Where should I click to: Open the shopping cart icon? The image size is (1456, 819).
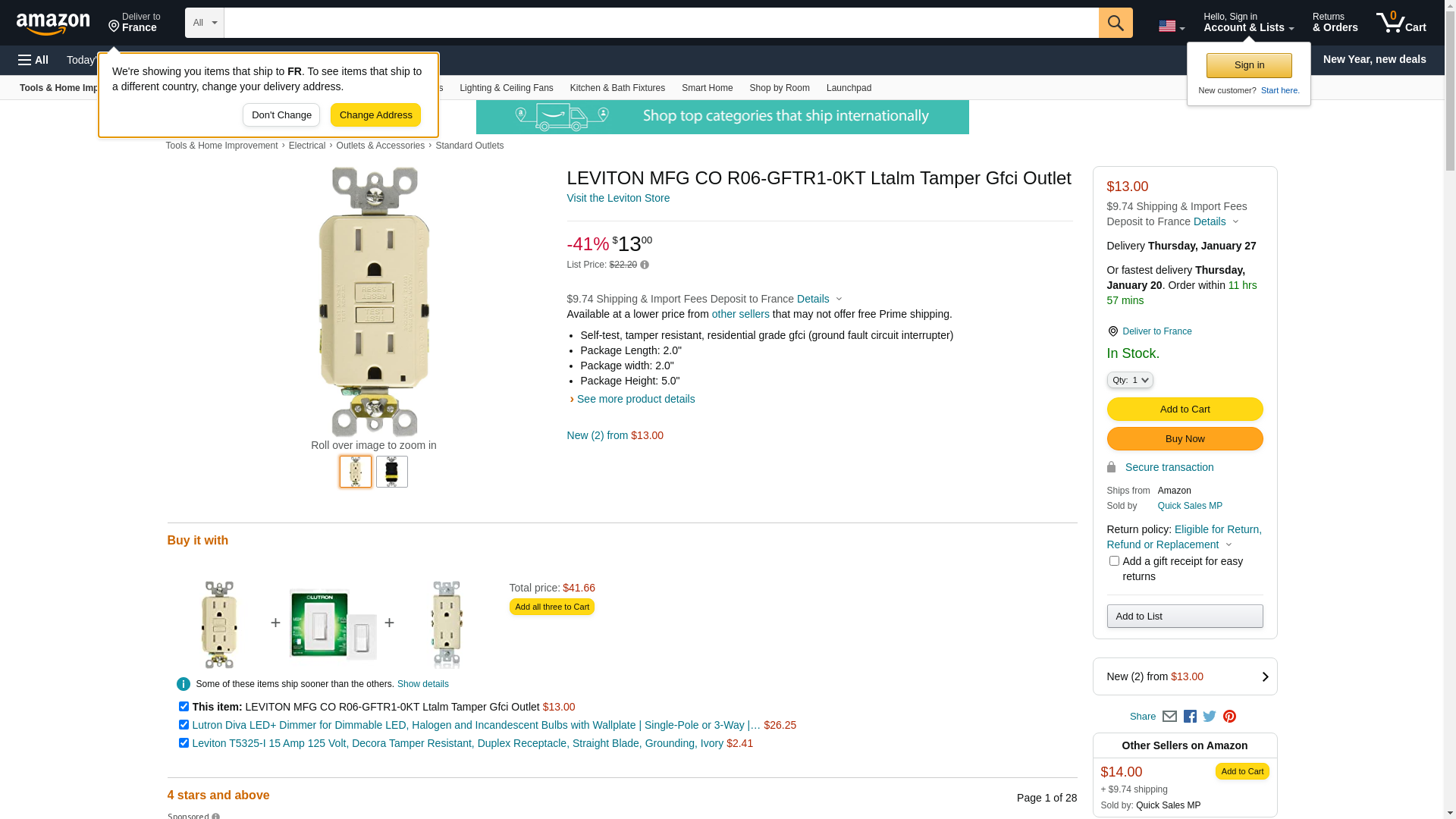(1401, 23)
